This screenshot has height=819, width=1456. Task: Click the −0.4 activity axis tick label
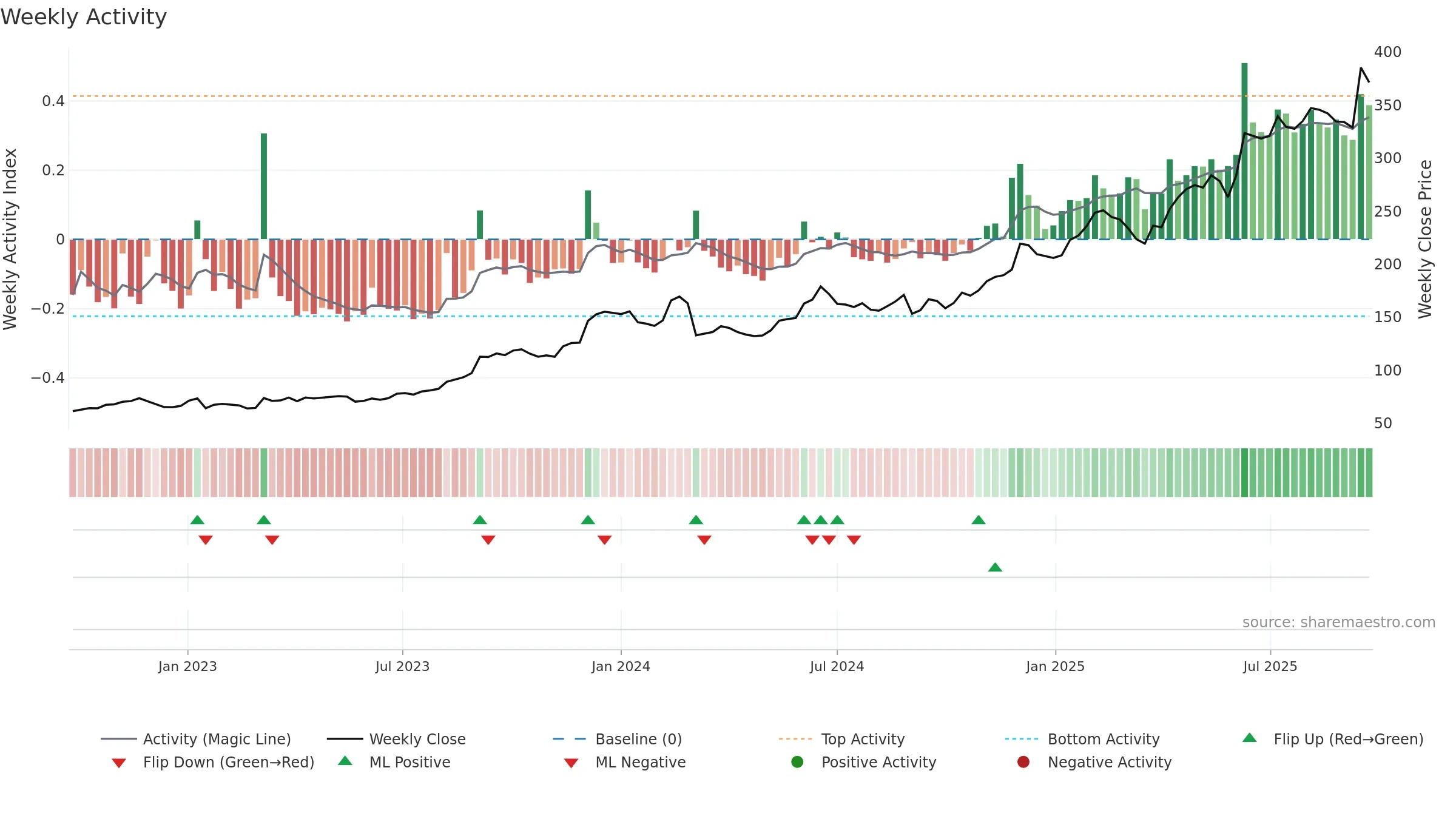pyautogui.click(x=48, y=377)
